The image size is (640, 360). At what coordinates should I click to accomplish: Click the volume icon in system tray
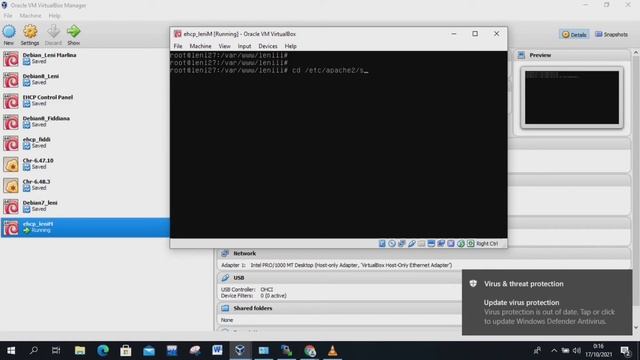[576, 351]
